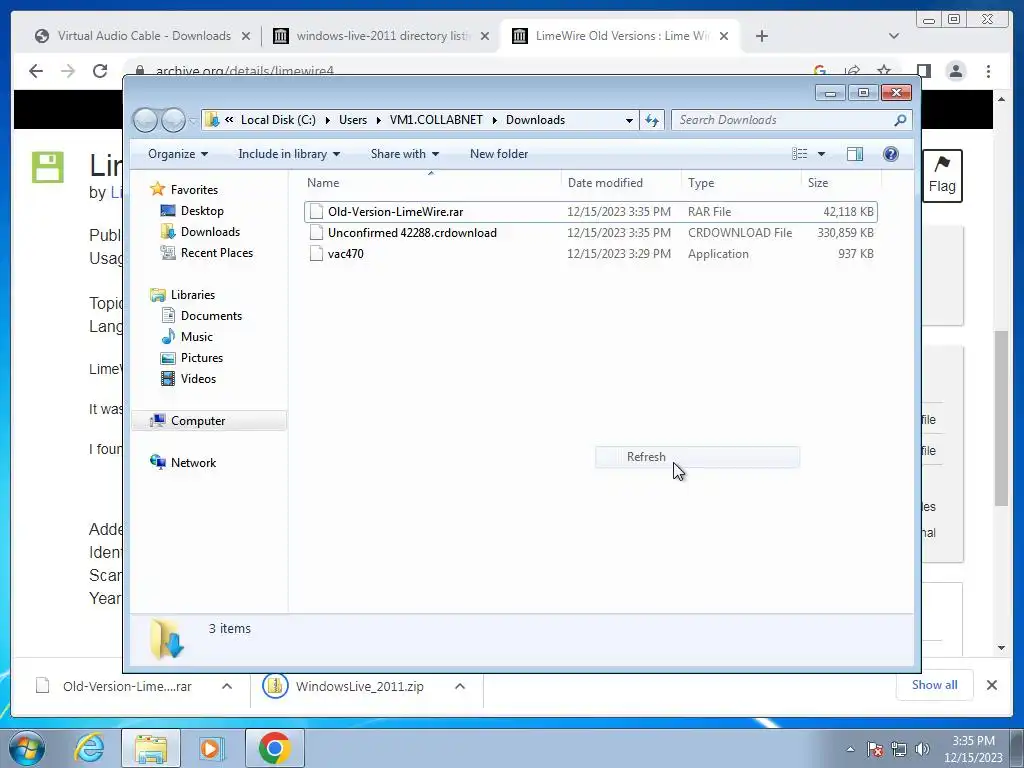Open a new Chrome tab
Image resolution: width=1024 pixels, height=768 pixels.
[761, 36]
